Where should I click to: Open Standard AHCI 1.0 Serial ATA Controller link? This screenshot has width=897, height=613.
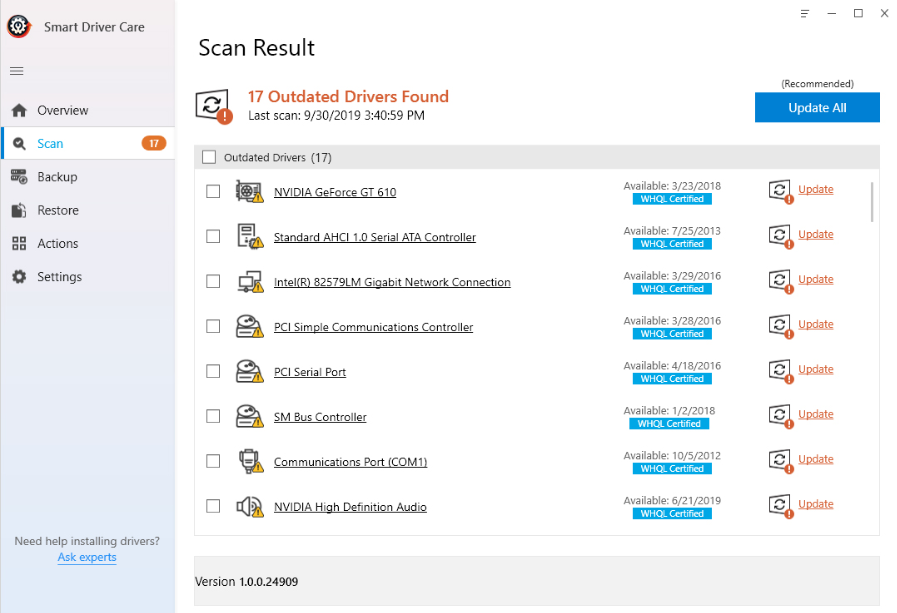click(375, 237)
